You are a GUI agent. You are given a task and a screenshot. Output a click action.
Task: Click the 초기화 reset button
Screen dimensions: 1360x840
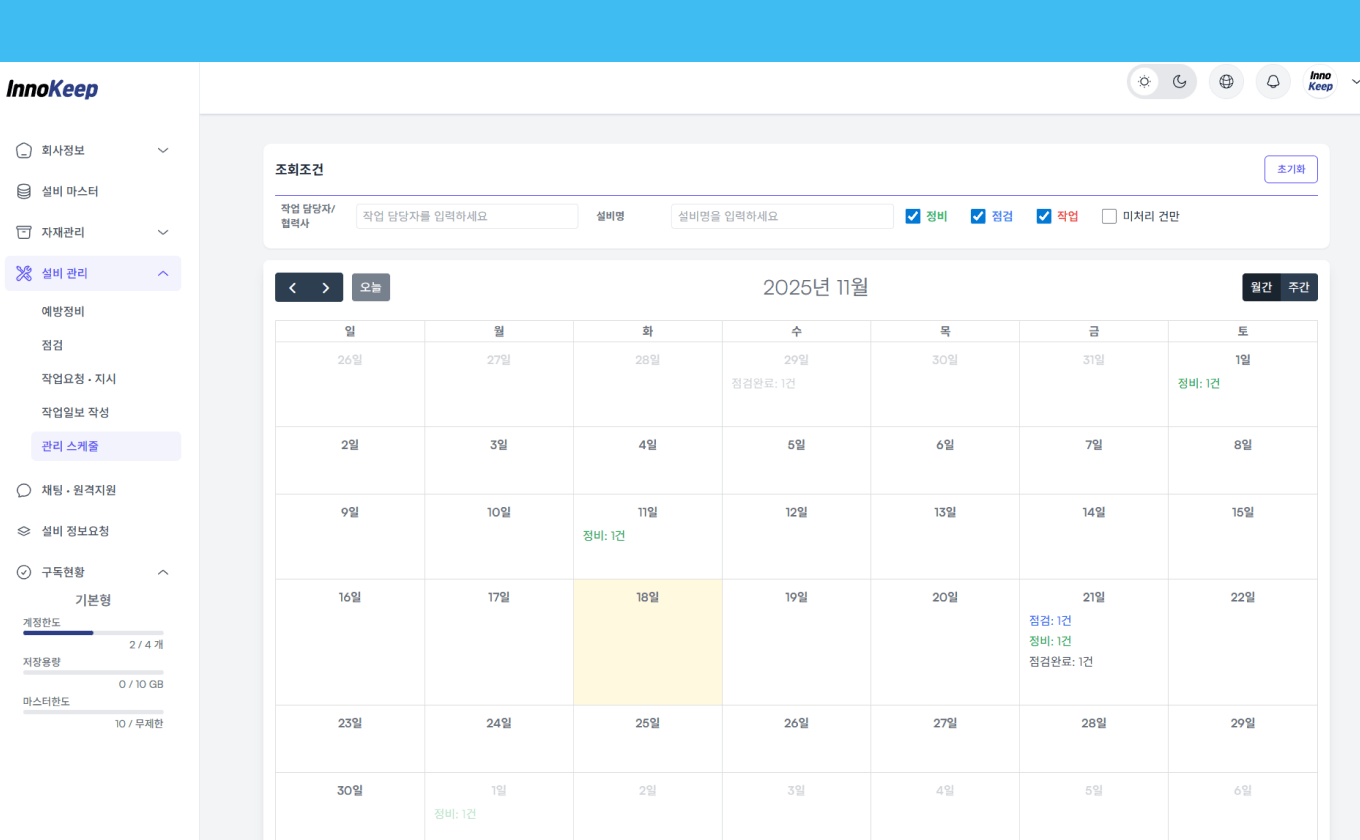point(1290,169)
